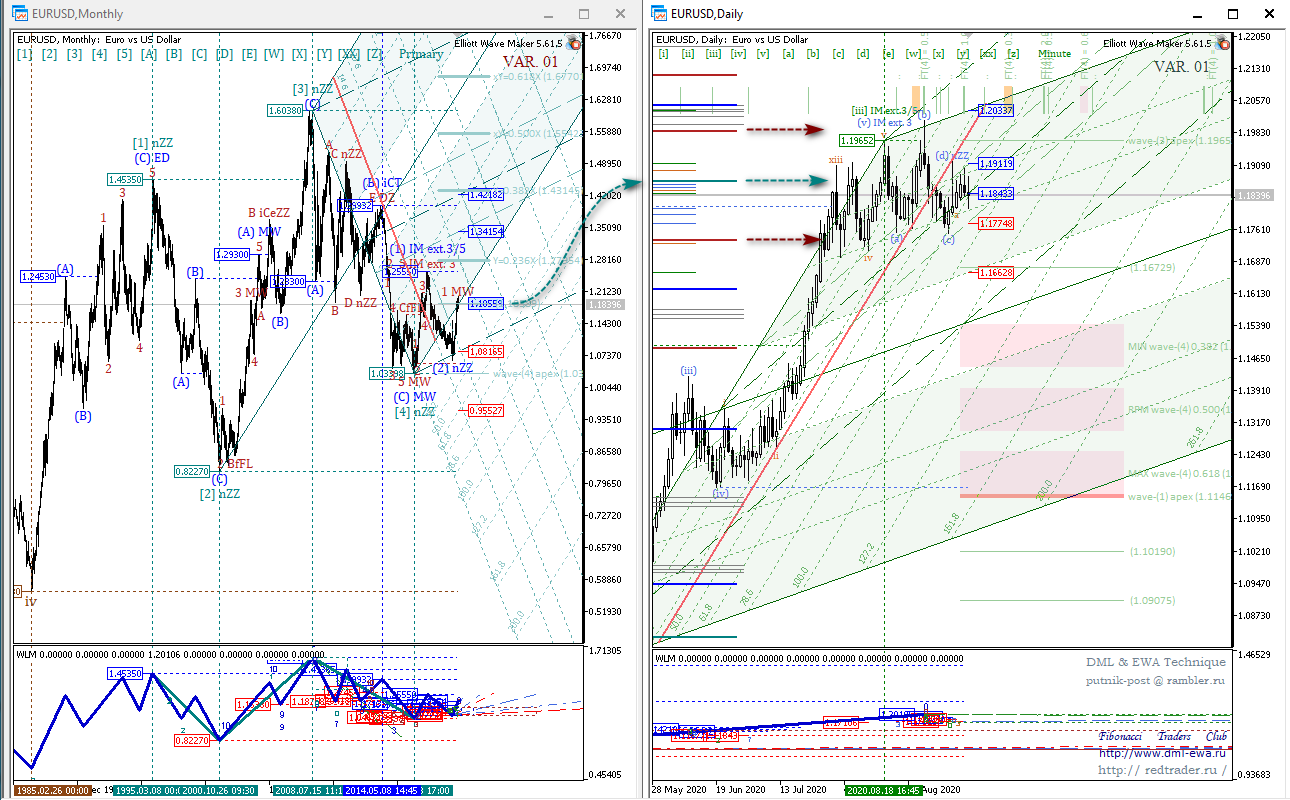Click the EURUSD,Monthly chart window icon

click(x=18, y=13)
